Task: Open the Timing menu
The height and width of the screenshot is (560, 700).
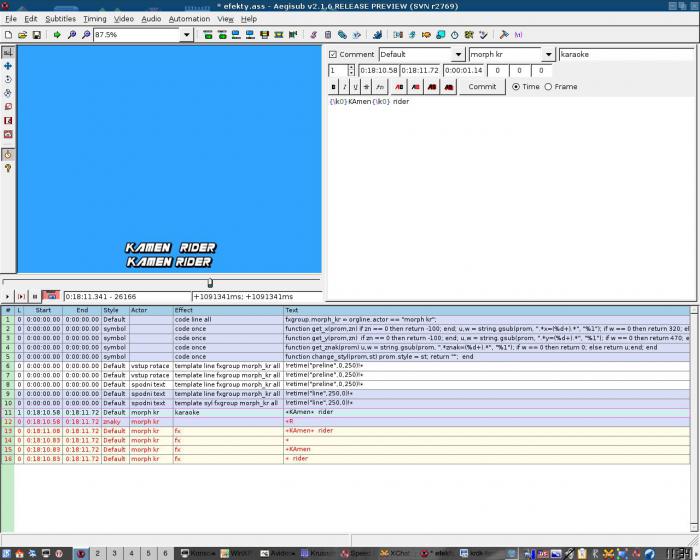Action: point(95,19)
